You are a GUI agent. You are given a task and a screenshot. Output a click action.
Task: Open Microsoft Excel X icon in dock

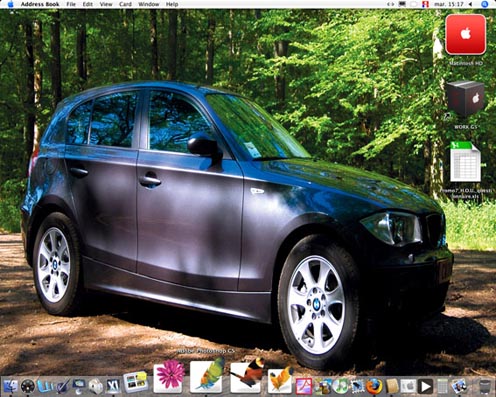(x=113, y=386)
